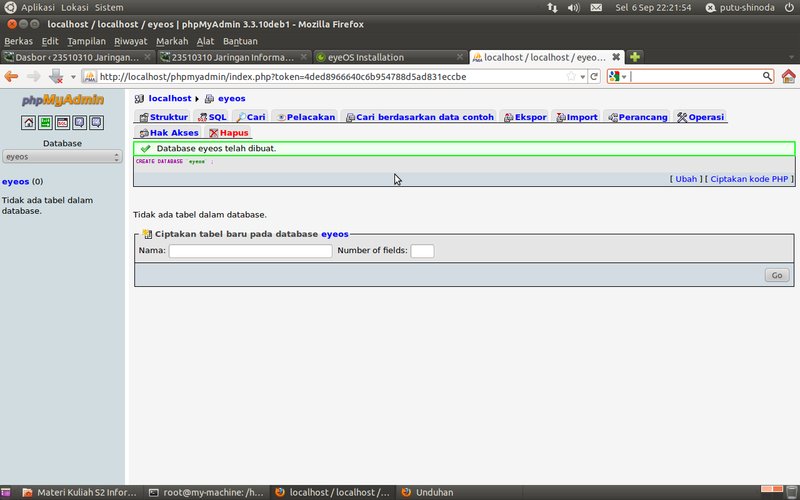The image size is (800, 500).
Task: Switch to eyeOS Installation tab
Action: pyautogui.click(x=390, y=57)
